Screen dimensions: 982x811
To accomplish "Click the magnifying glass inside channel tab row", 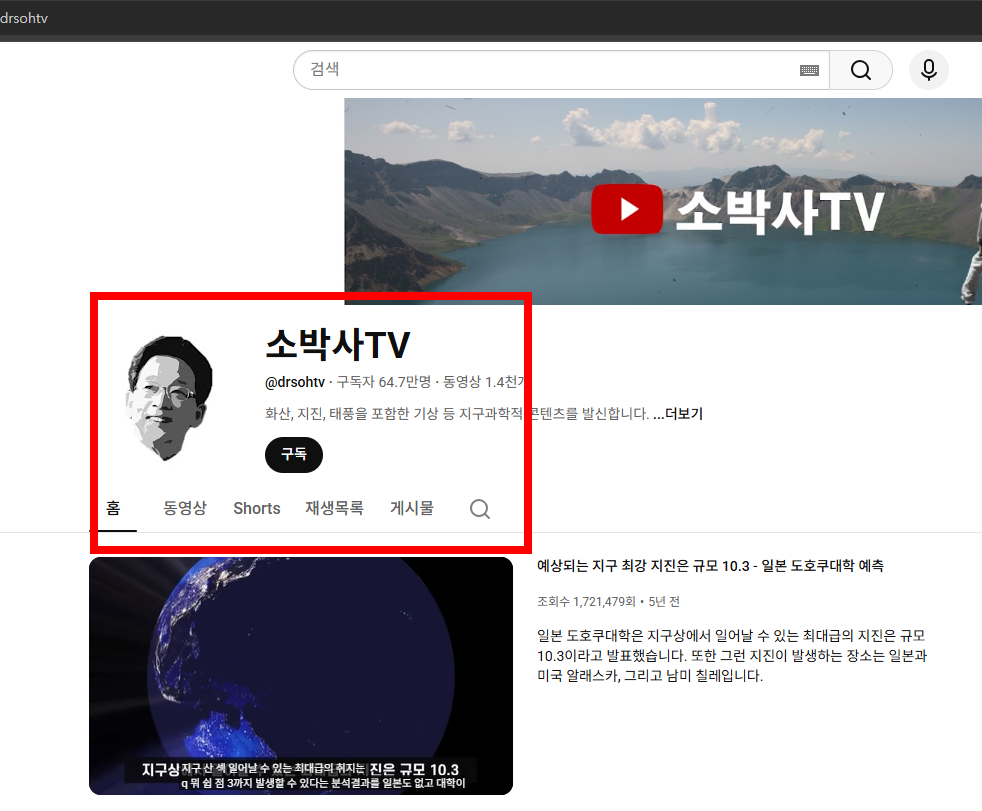I will click(x=479, y=509).
